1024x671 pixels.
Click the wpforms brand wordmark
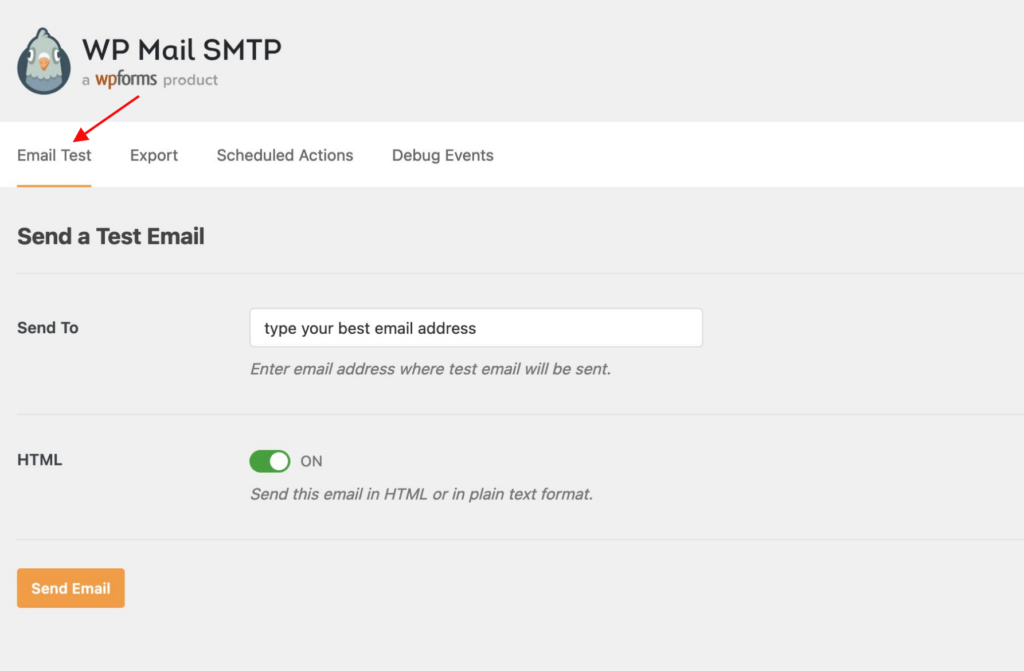(126, 79)
